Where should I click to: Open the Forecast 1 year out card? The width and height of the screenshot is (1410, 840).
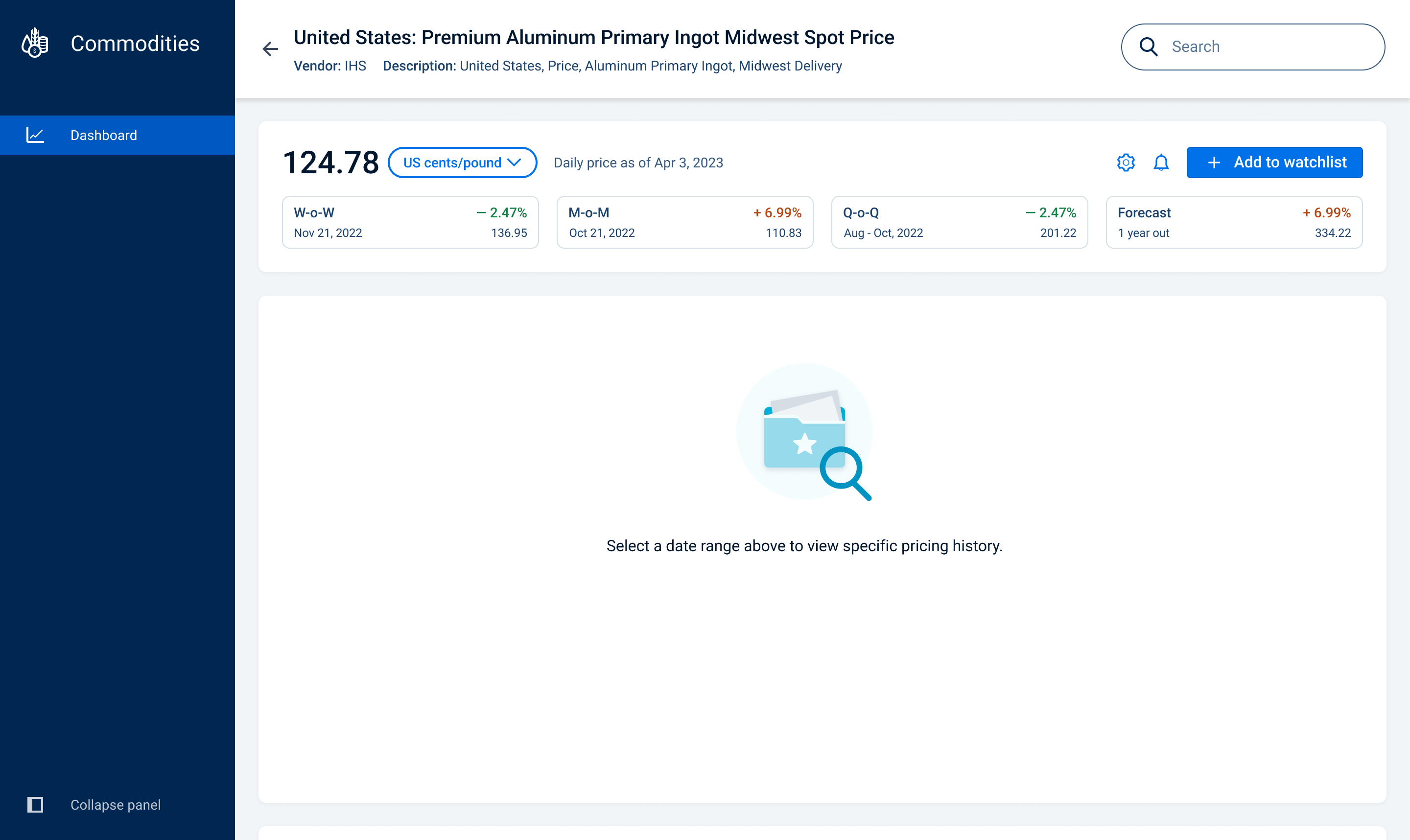coord(1233,222)
